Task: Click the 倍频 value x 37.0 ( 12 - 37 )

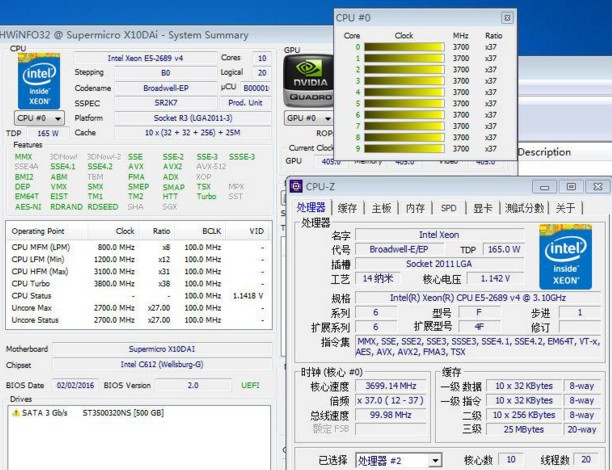Action: click(391, 401)
